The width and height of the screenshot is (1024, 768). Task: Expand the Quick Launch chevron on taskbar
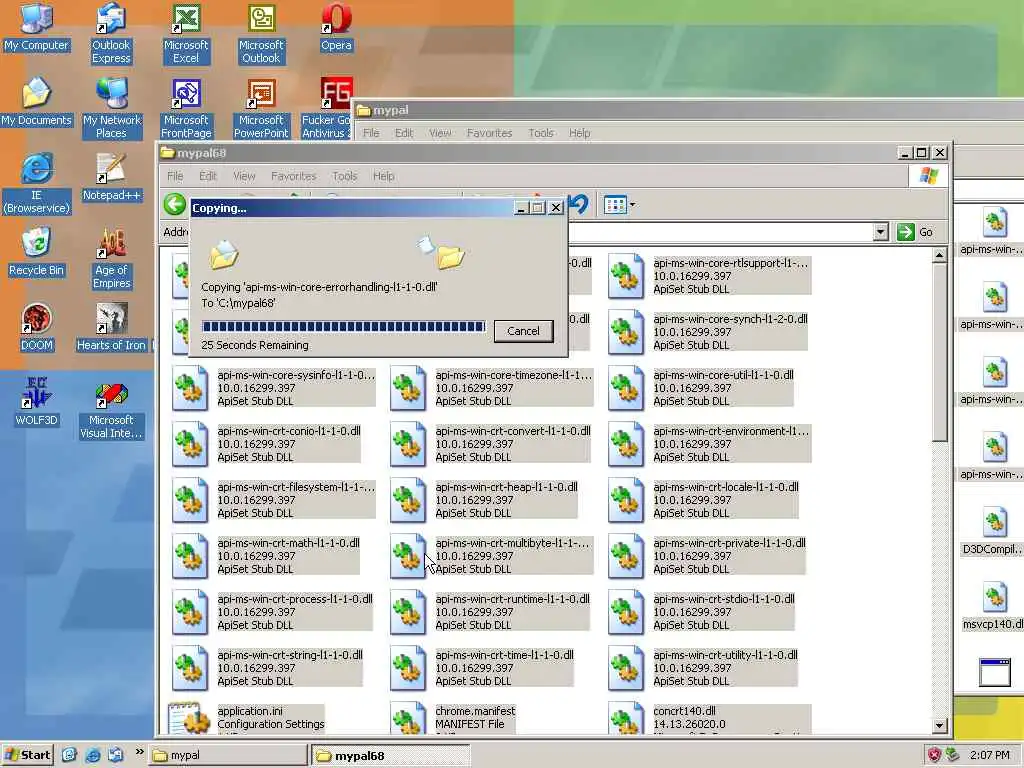139,752
